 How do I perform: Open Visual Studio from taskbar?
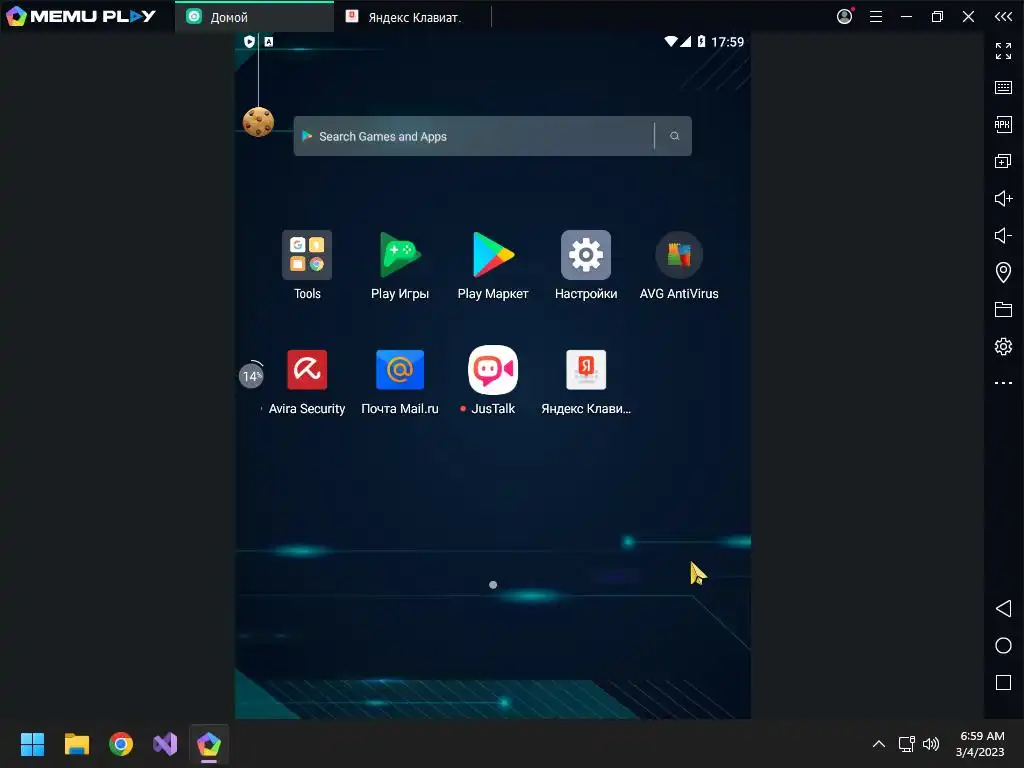(165, 744)
